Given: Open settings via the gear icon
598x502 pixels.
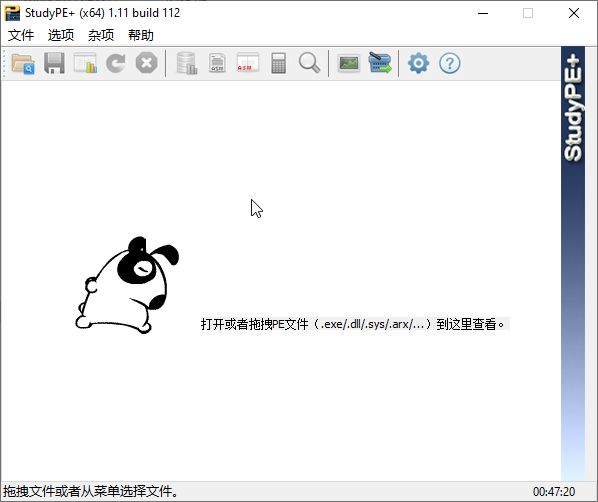Looking at the screenshot, I should click(x=418, y=63).
